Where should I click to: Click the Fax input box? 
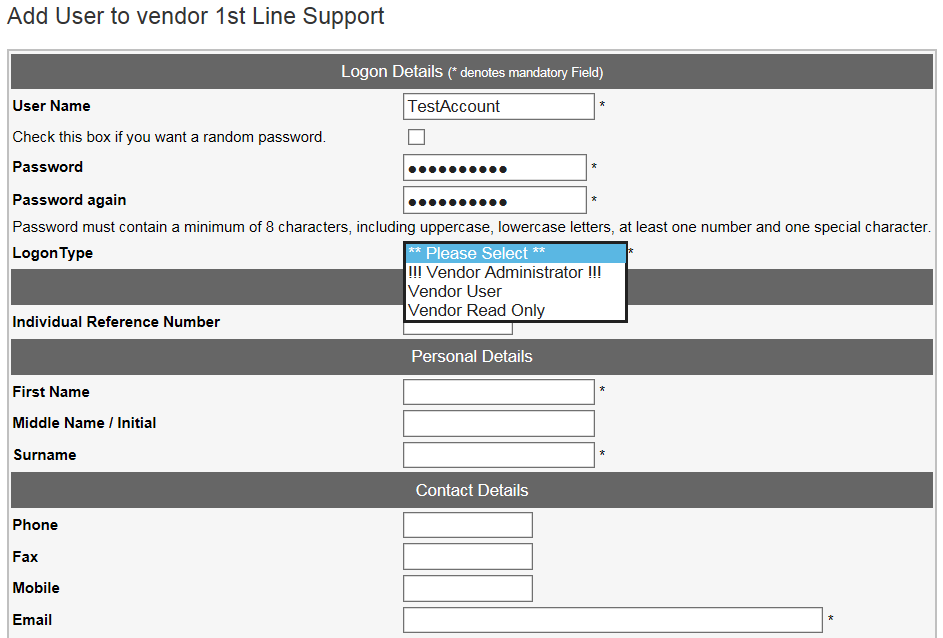click(x=467, y=556)
